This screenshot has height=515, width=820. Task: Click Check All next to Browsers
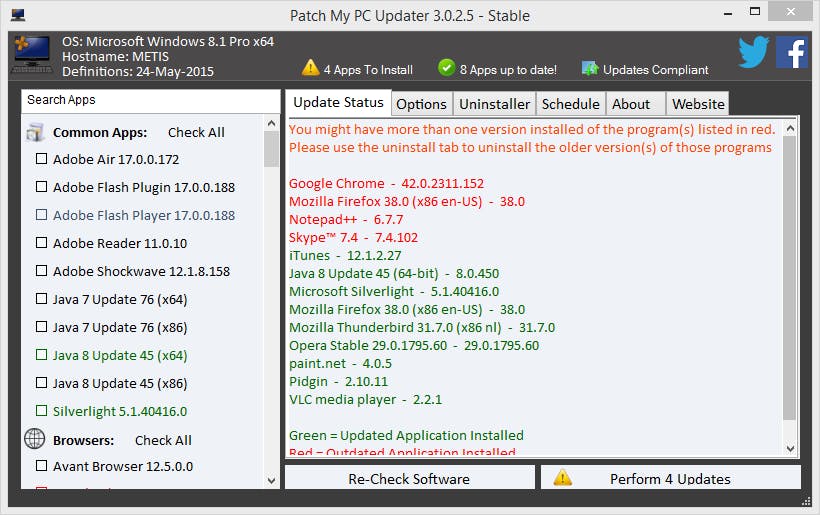[163, 441]
